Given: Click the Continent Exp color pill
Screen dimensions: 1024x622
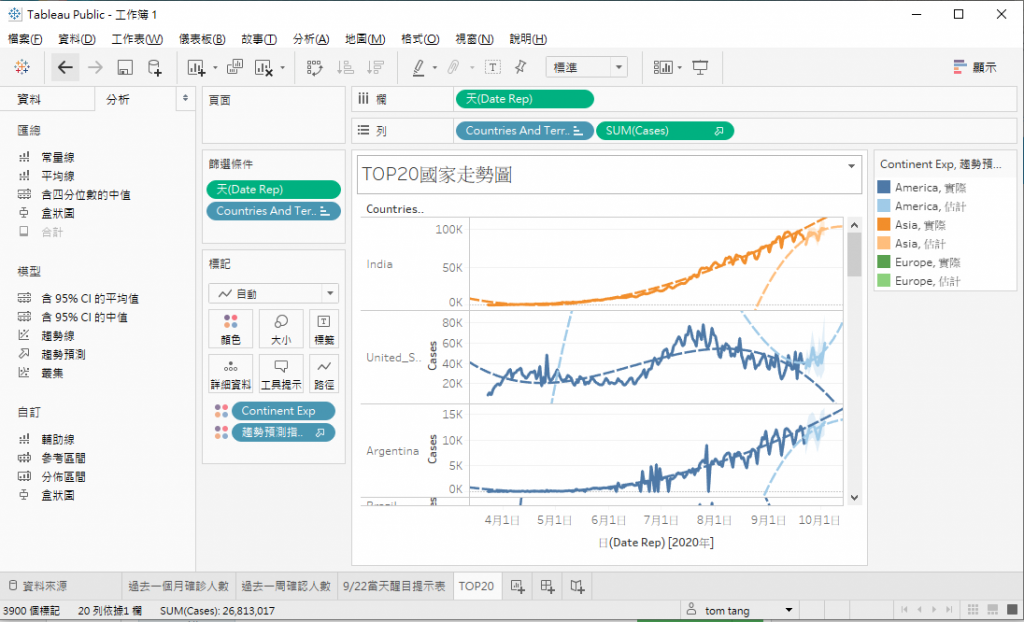Looking at the screenshot, I should click(283, 411).
